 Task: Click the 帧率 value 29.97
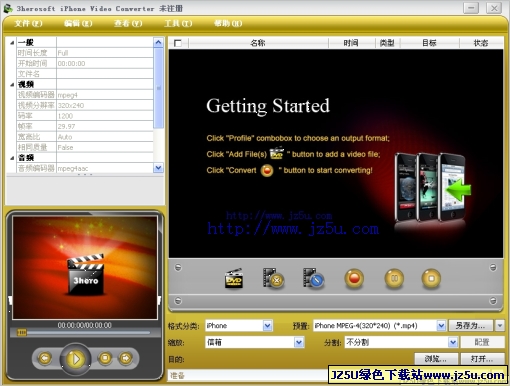(x=105, y=126)
